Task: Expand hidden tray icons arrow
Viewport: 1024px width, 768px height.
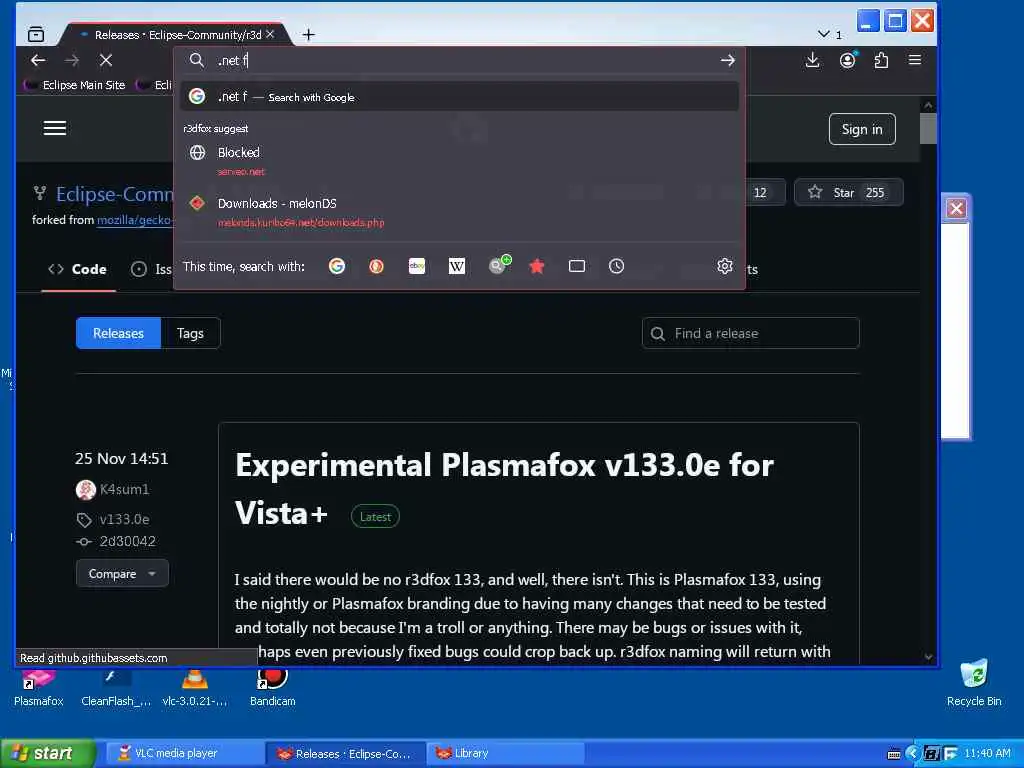Action: (912, 754)
